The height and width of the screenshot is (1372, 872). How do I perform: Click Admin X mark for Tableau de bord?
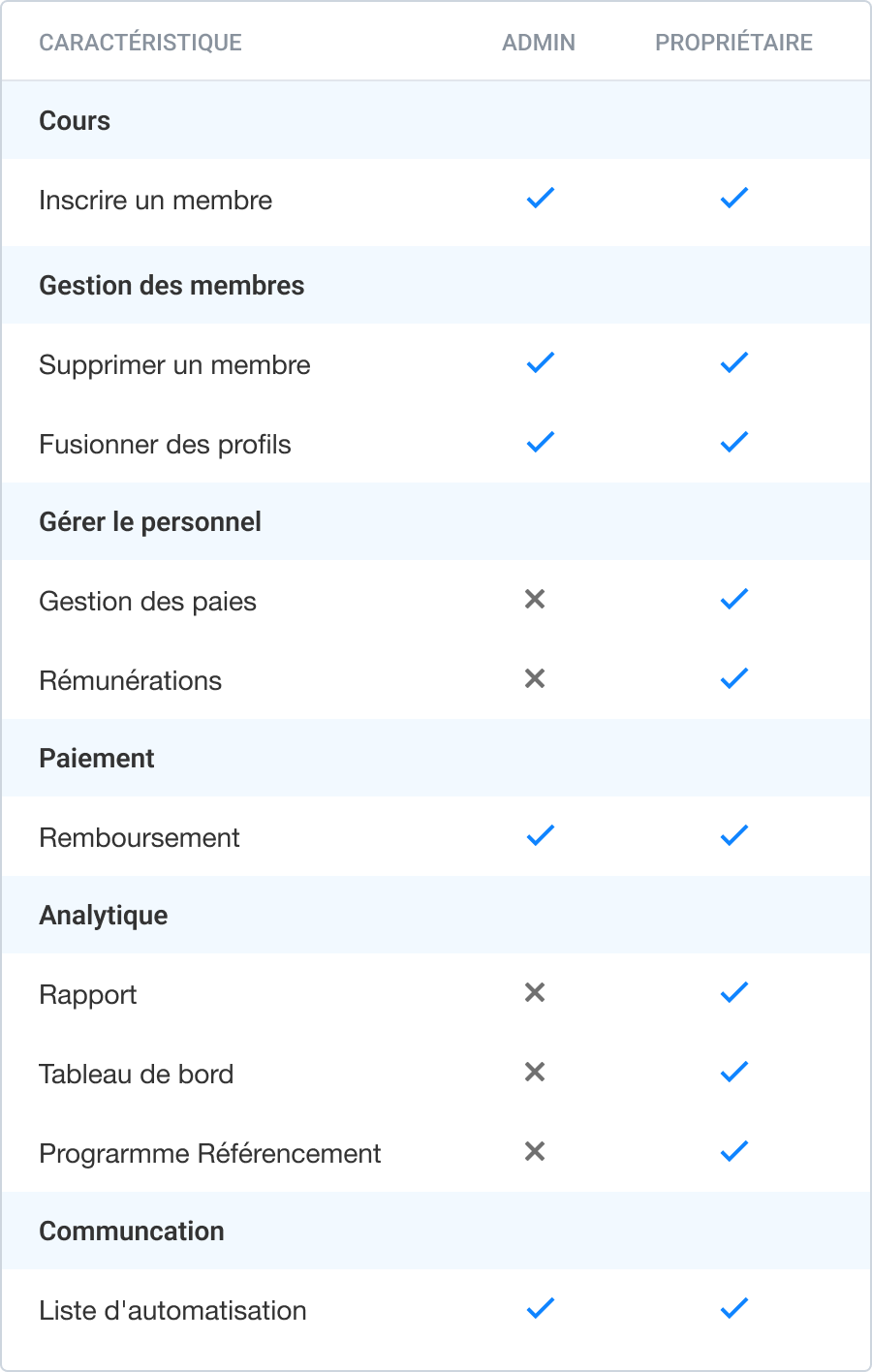[x=535, y=1073]
